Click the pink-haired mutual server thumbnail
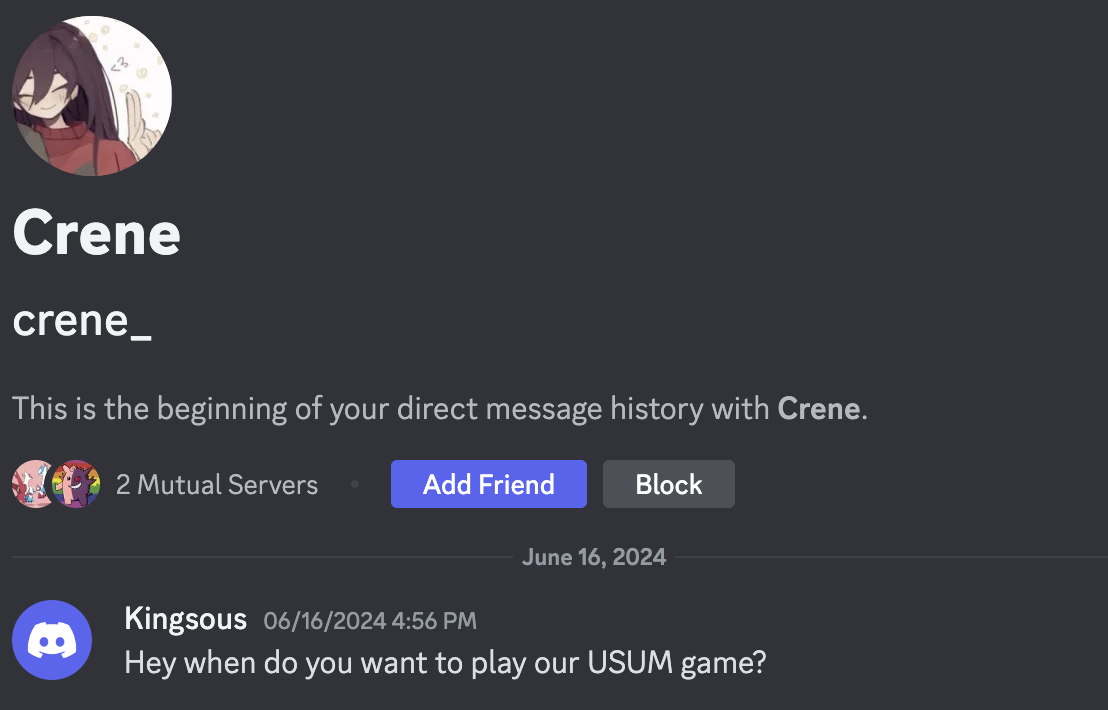 click(35, 484)
